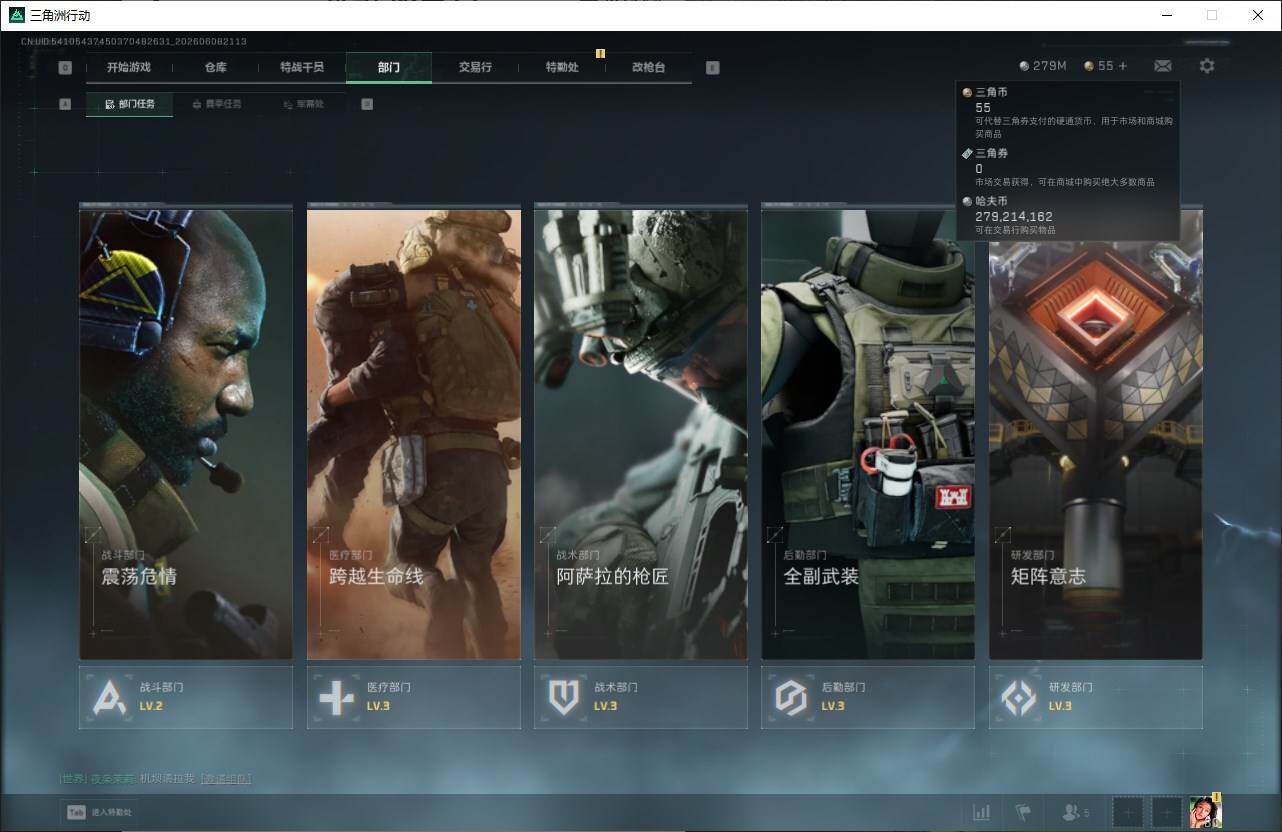Open the bar chart statistics icon

click(981, 813)
